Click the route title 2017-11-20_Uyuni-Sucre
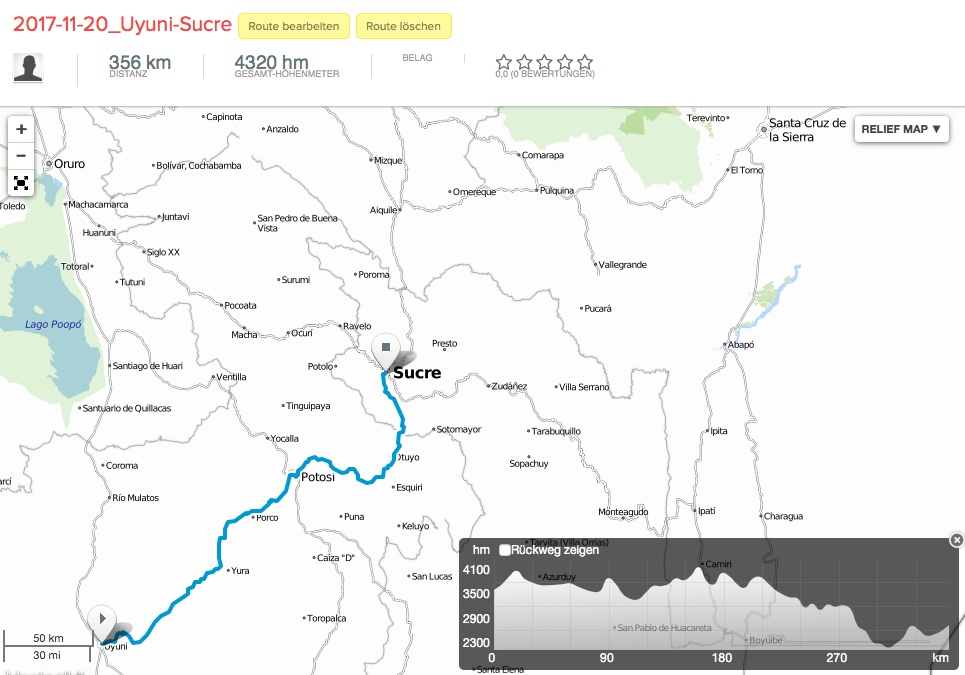The width and height of the screenshot is (965, 675). point(122,25)
